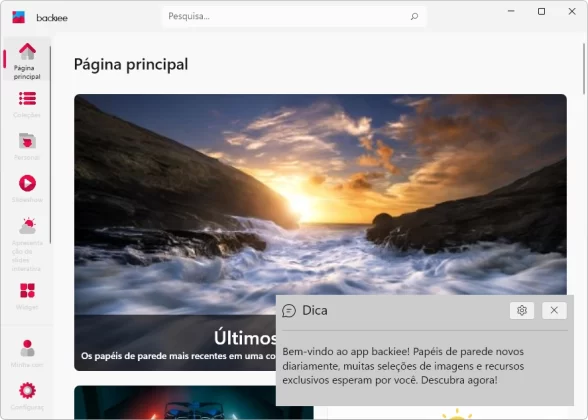
Task: Click the Dica speech bubble icon
Action: click(x=289, y=310)
